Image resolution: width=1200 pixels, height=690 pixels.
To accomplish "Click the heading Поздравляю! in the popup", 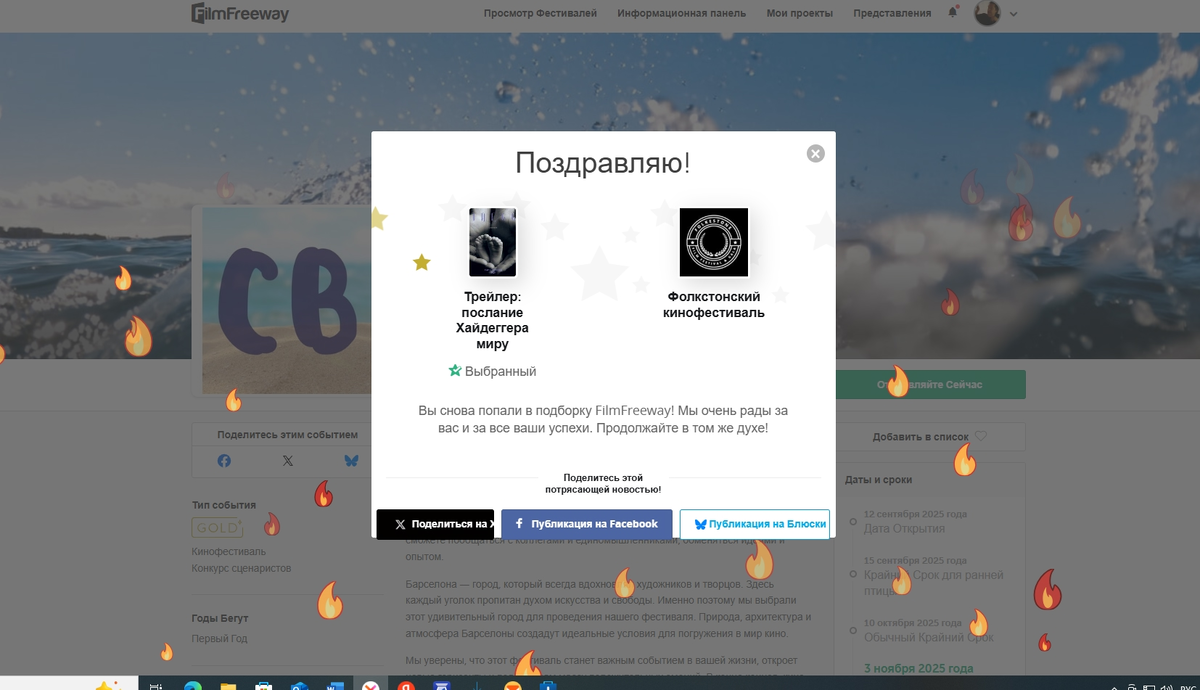I will [603, 163].
